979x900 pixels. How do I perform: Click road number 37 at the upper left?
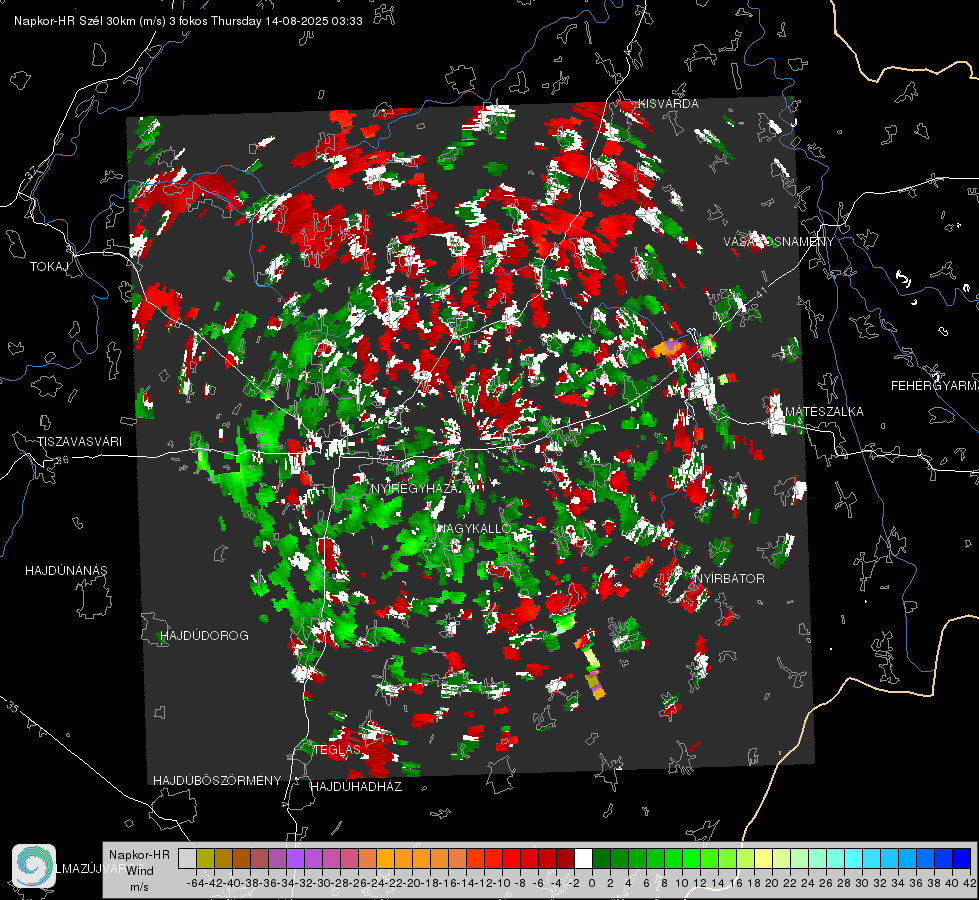click(31, 172)
